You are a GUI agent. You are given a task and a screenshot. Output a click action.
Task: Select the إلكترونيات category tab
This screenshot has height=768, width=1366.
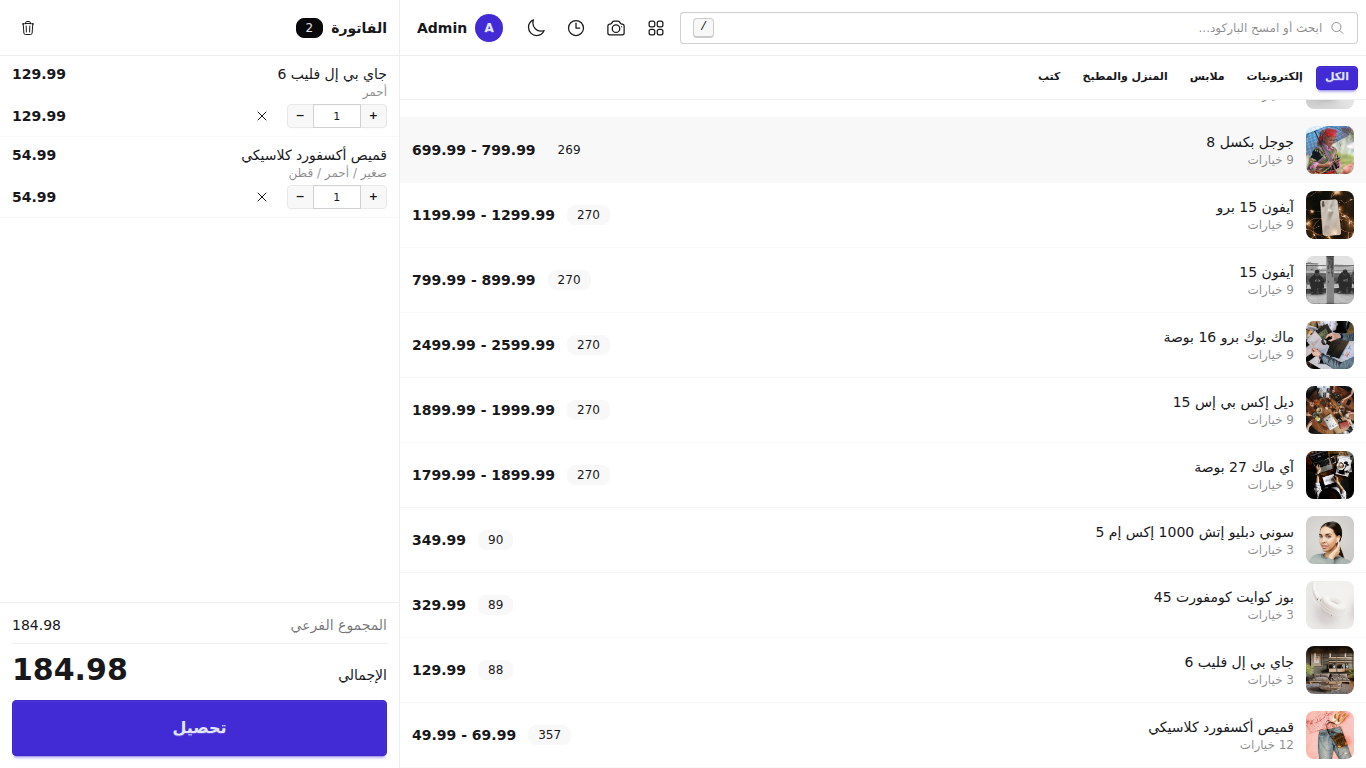point(1274,77)
